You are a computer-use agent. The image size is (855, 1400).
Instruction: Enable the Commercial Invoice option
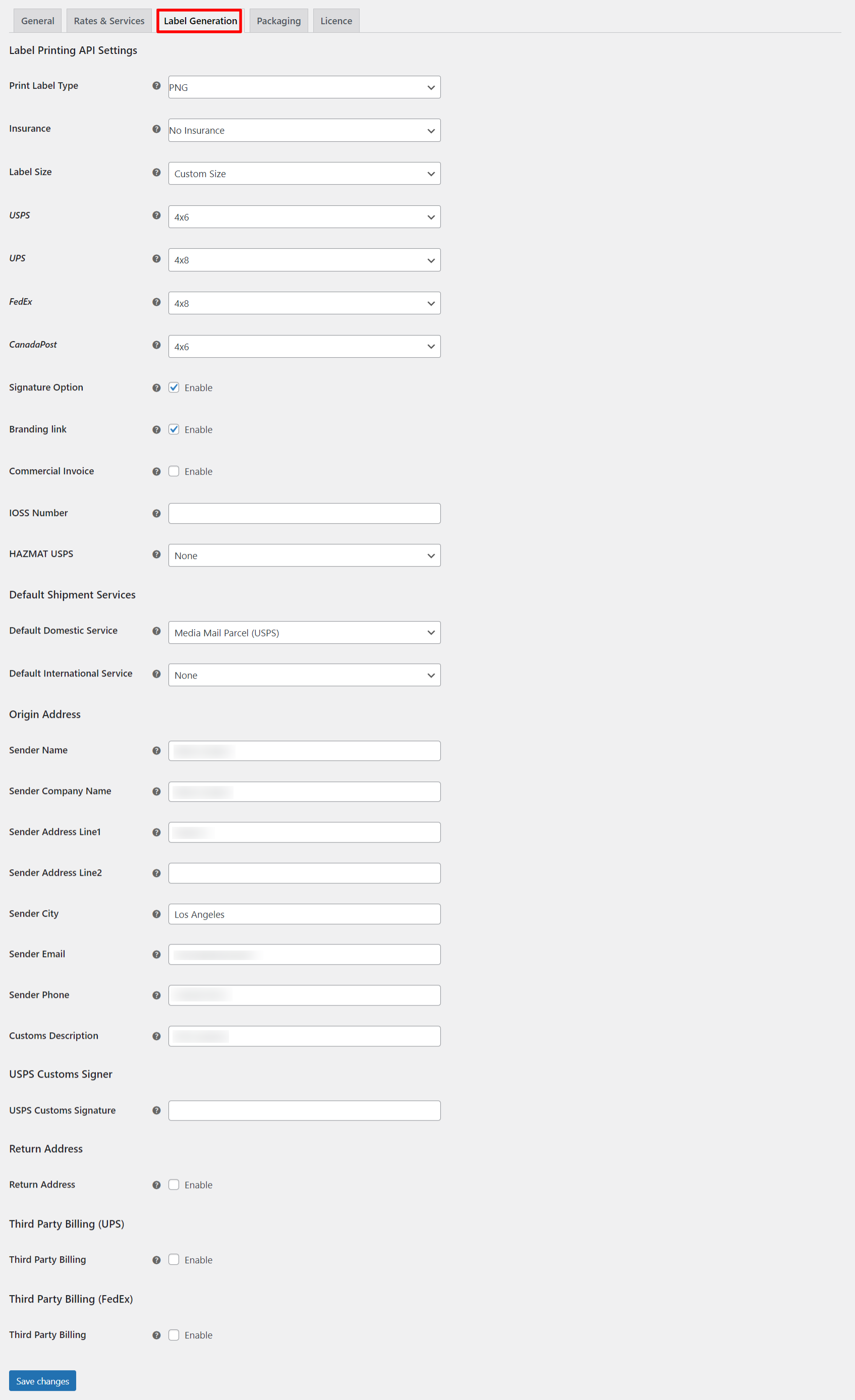click(x=174, y=471)
